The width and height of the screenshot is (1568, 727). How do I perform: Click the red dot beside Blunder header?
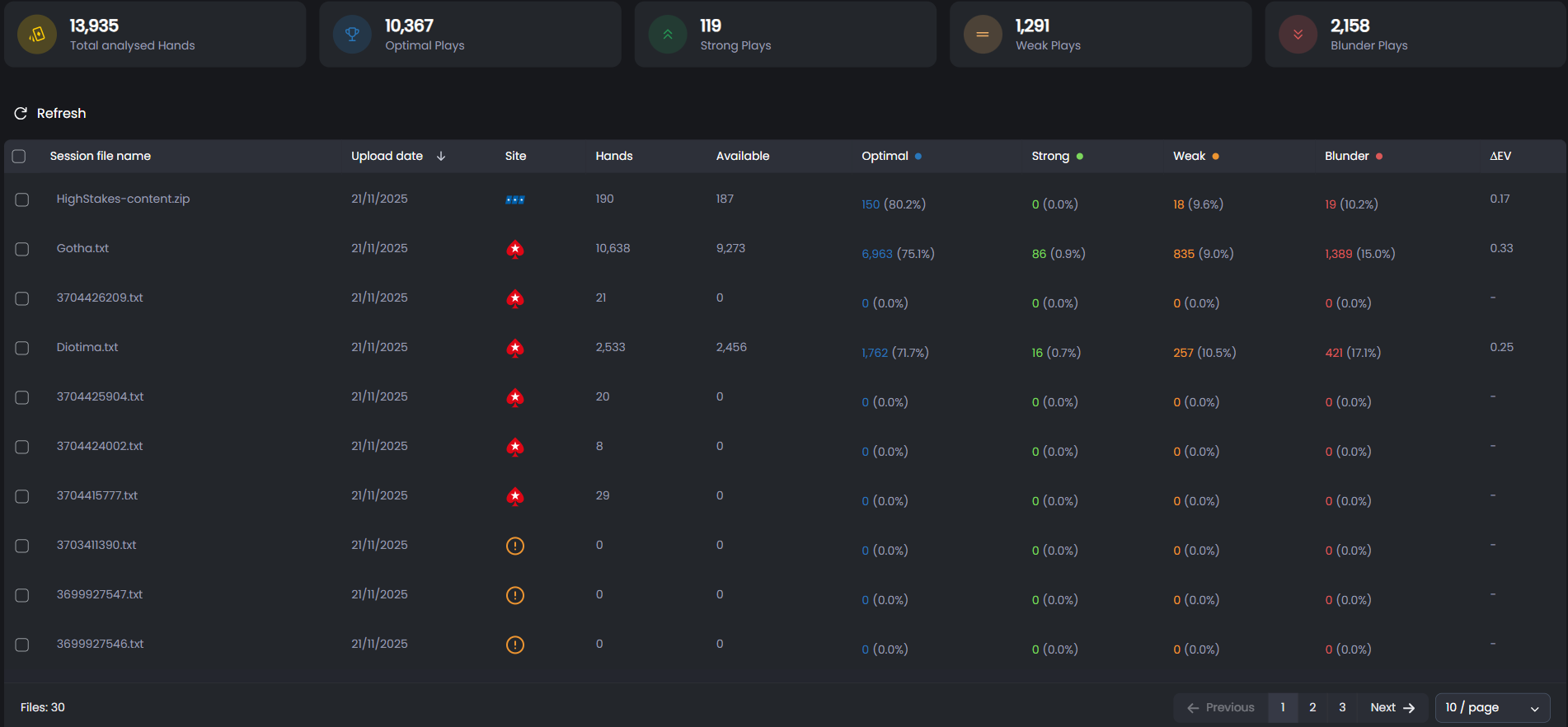click(x=1379, y=156)
